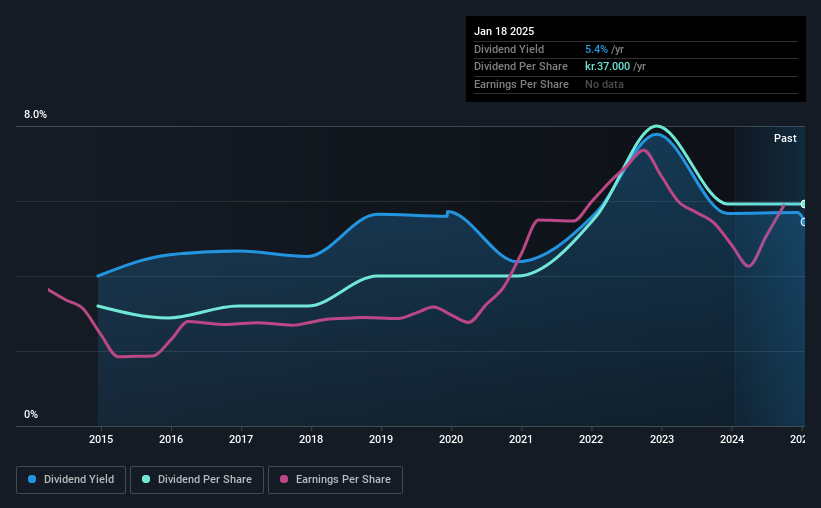Toggle the Earnings Per Share legend button

(336, 480)
